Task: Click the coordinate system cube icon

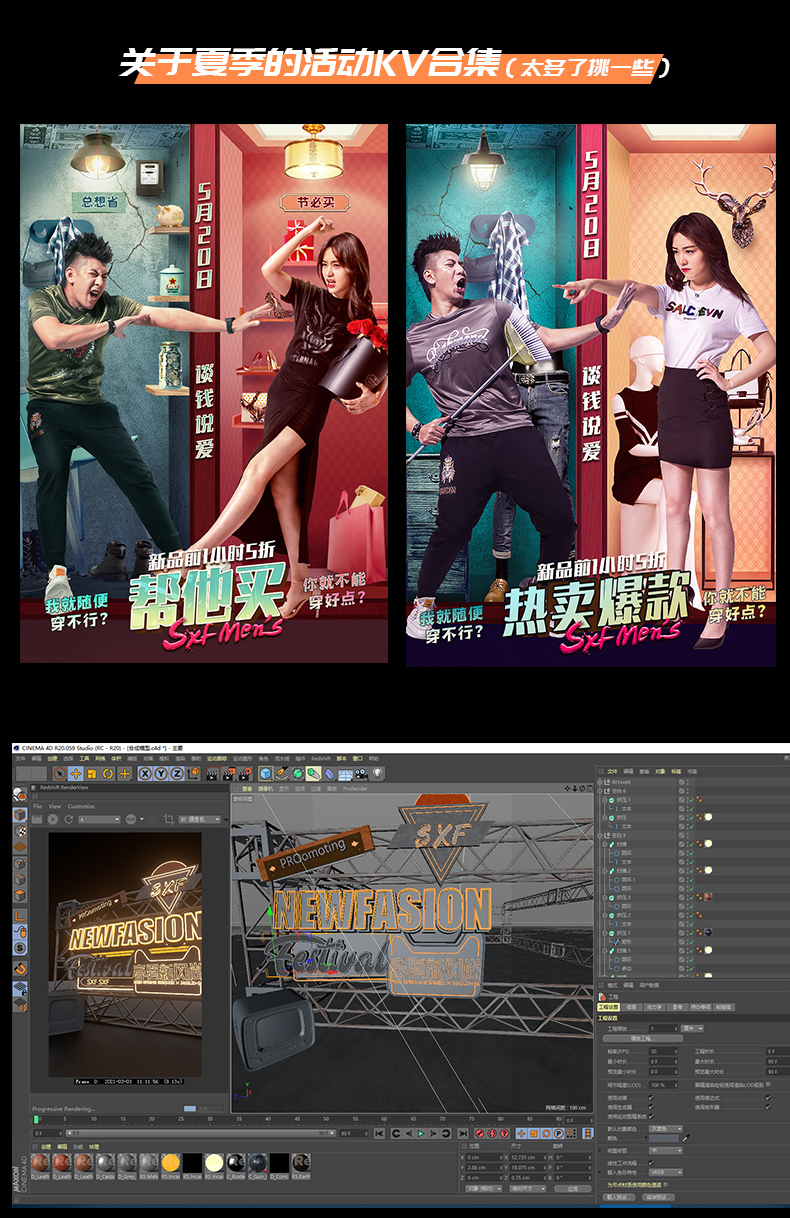Action: 193,773
